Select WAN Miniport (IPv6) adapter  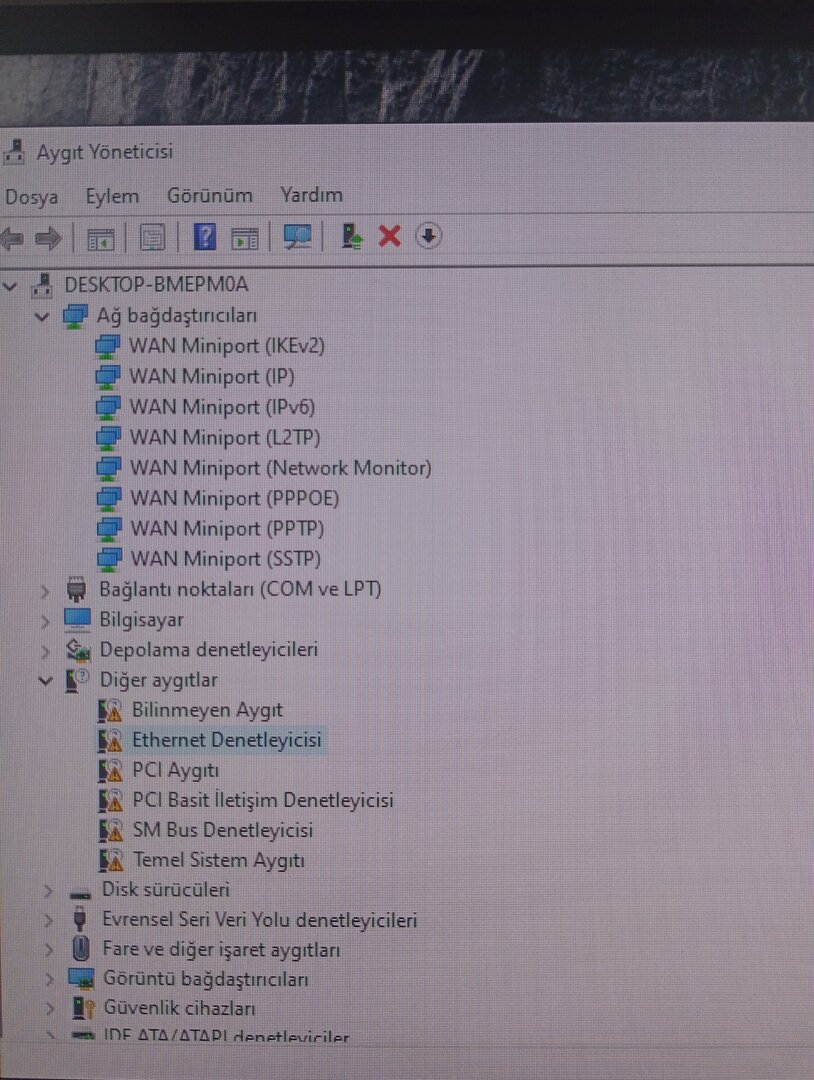click(222, 406)
